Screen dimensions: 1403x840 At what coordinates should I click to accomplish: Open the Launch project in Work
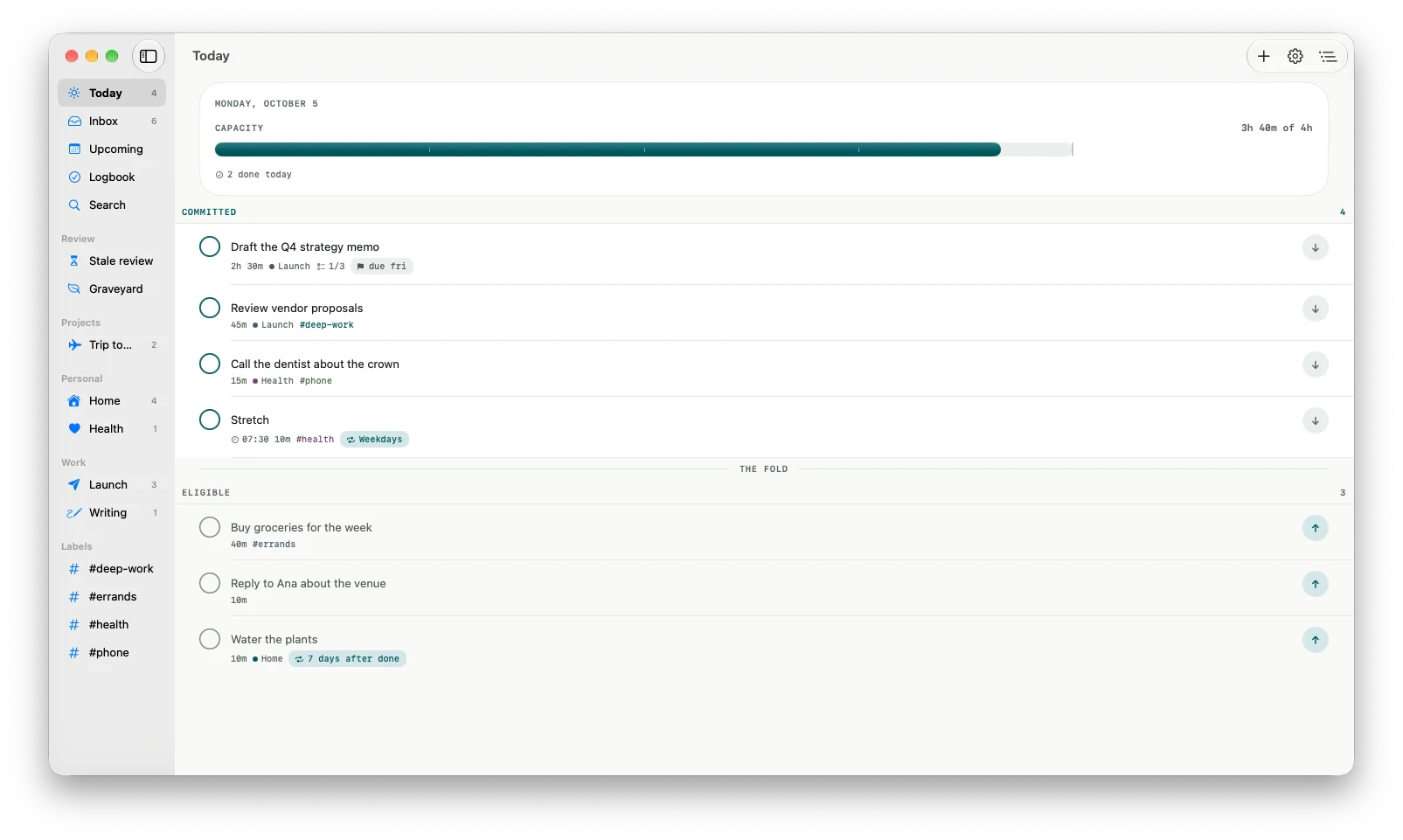(x=112, y=484)
